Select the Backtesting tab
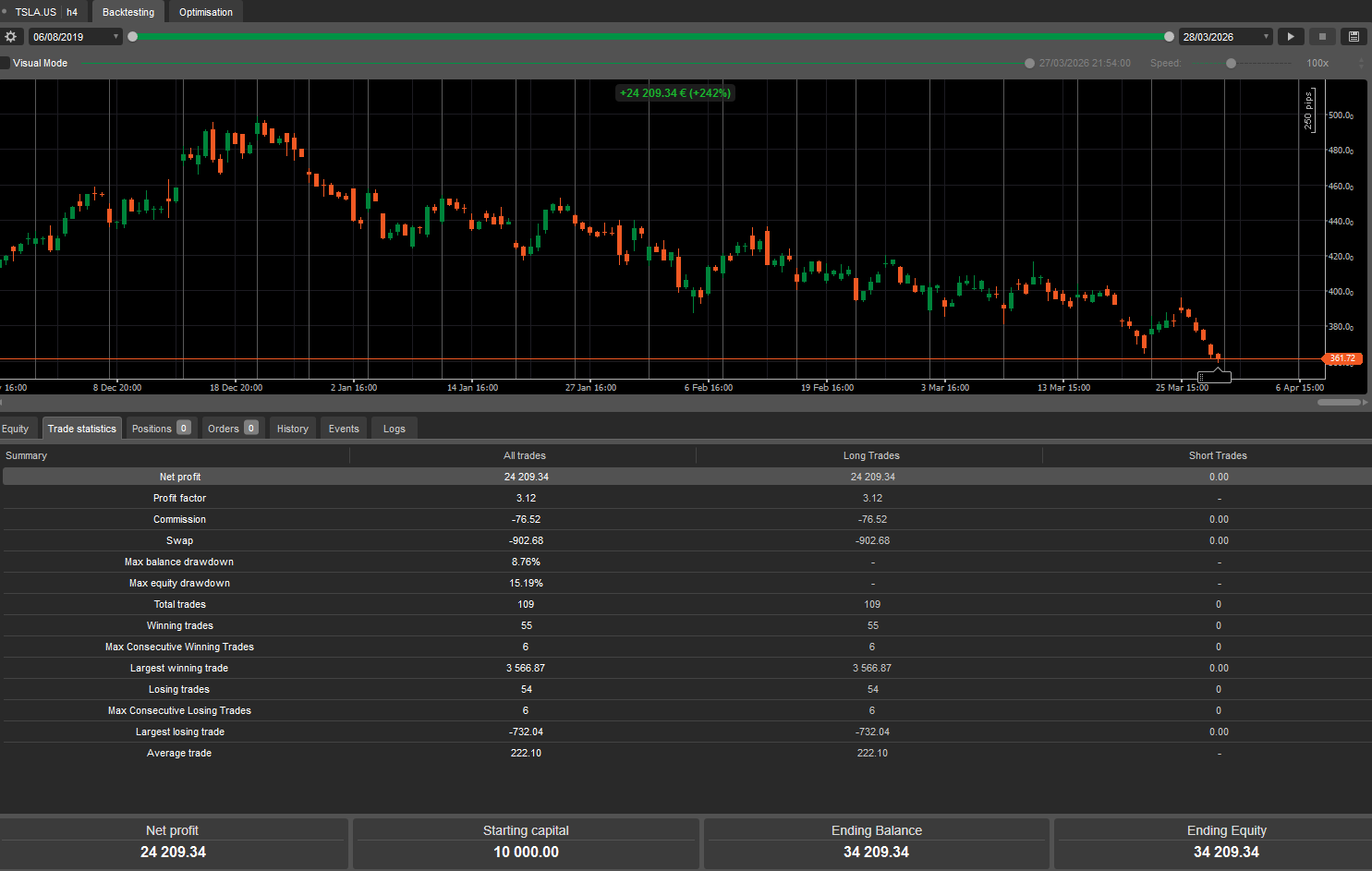This screenshot has width=1372, height=871. pyautogui.click(x=127, y=12)
